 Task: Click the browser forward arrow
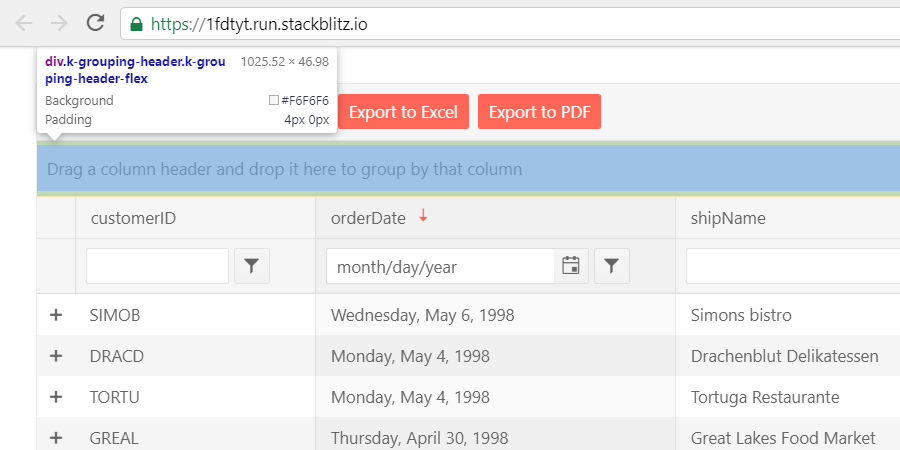click(x=59, y=23)
